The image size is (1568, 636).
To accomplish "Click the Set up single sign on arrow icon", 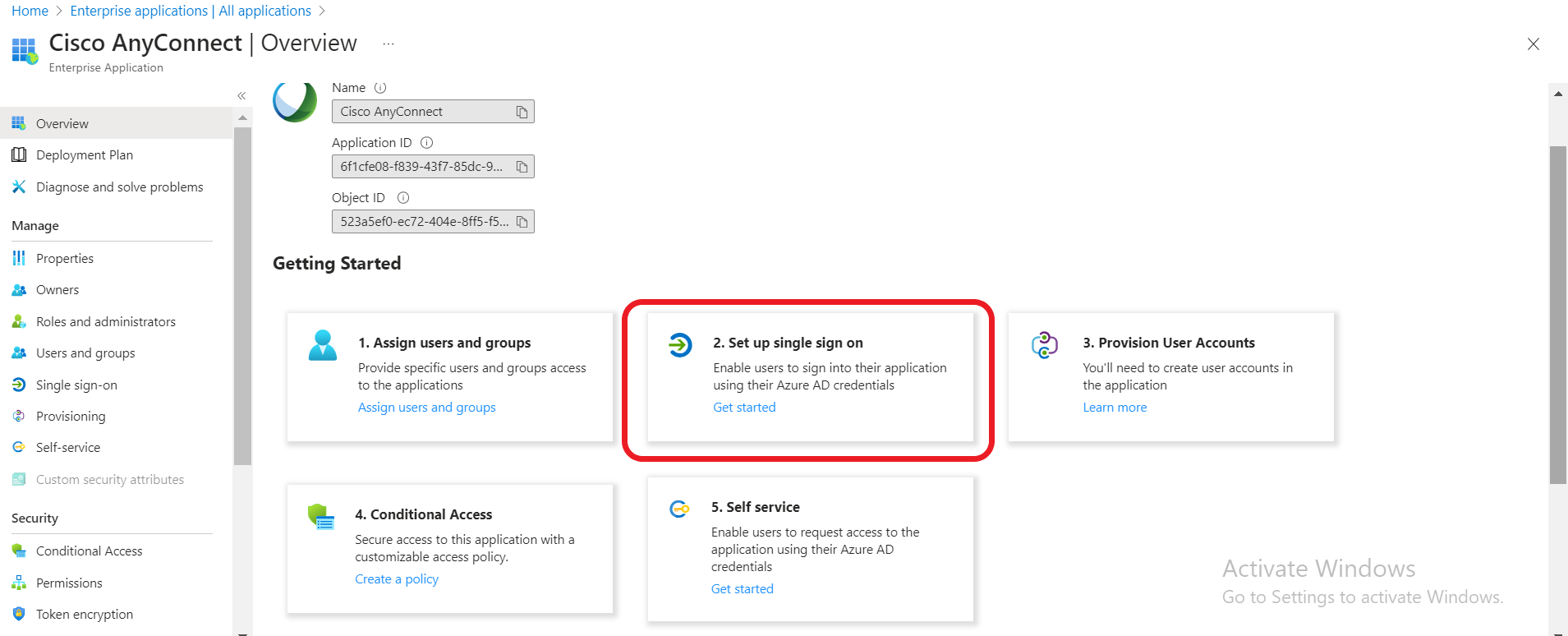I will (x=680, y=345).
